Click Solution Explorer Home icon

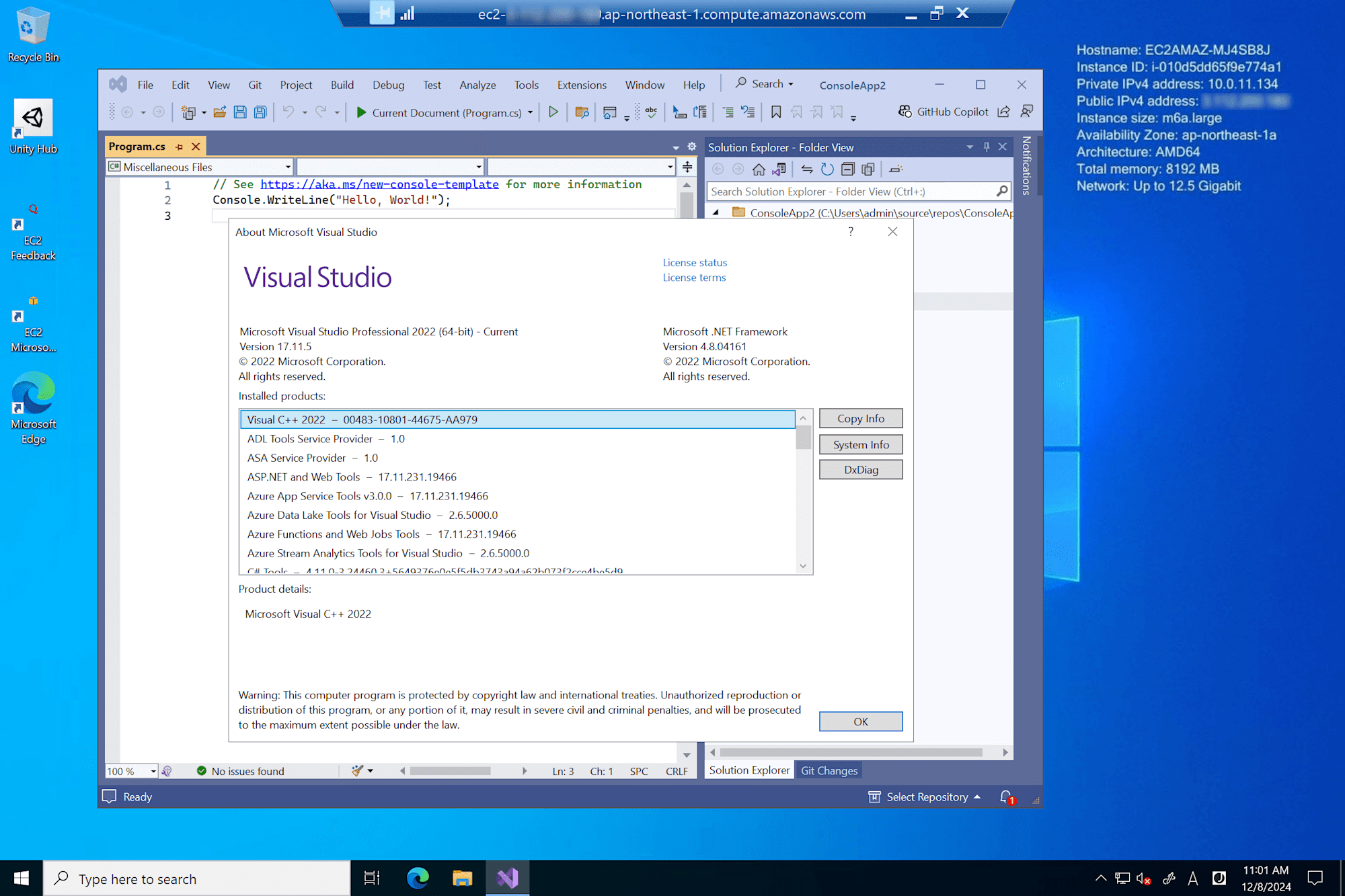[759, 169]
